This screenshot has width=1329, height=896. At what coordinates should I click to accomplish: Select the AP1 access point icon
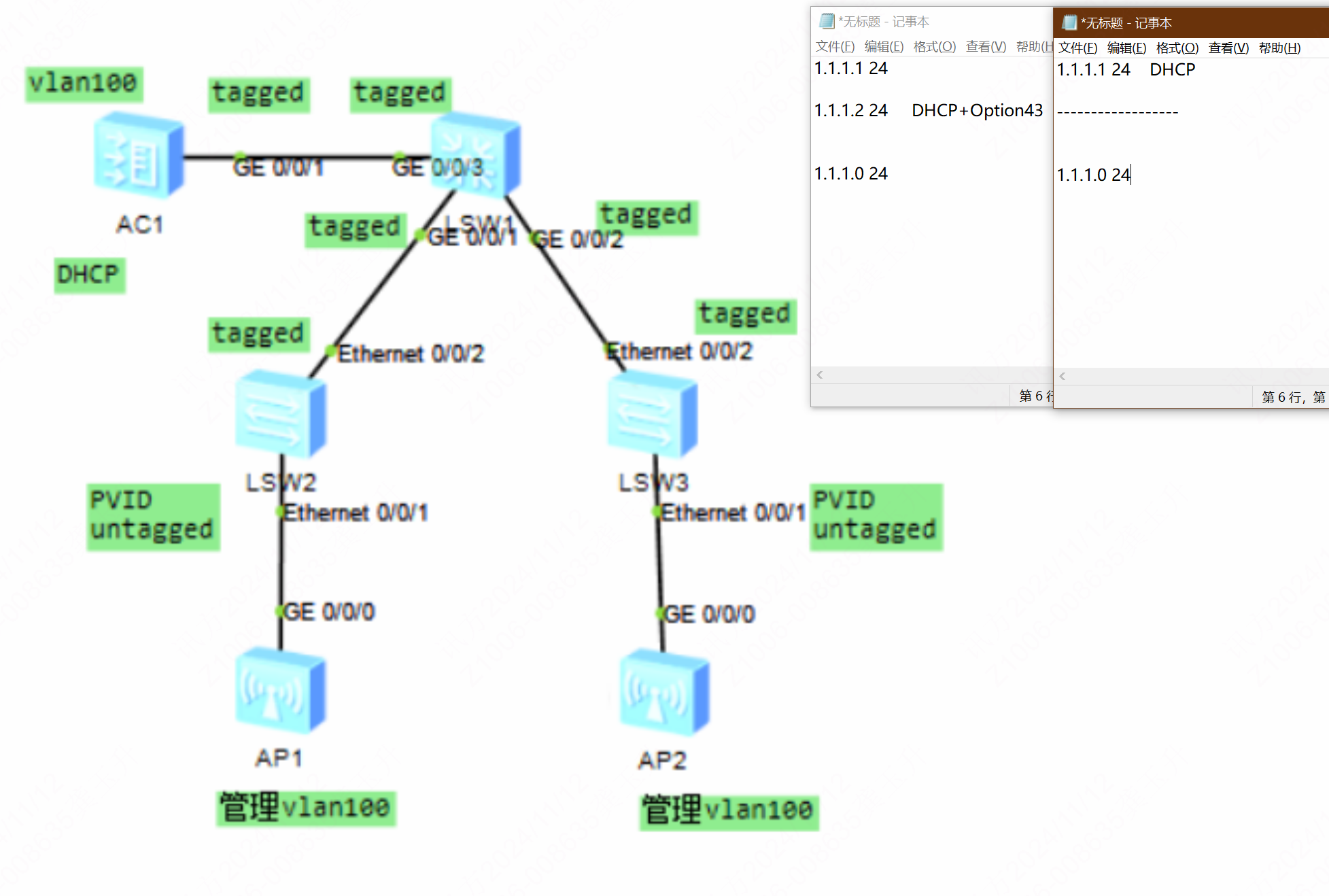pyautogui.click(x=281, y=691)
